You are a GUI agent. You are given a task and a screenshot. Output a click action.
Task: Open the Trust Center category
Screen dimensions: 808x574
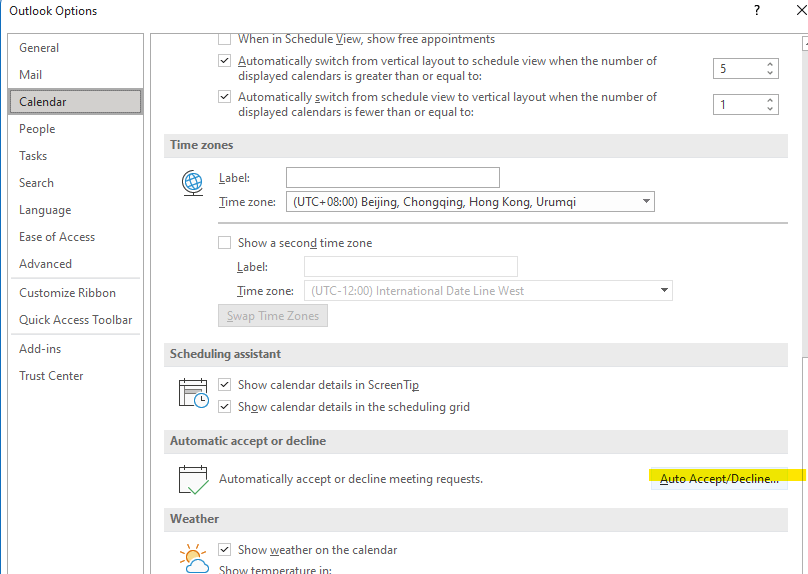[76, 376]
